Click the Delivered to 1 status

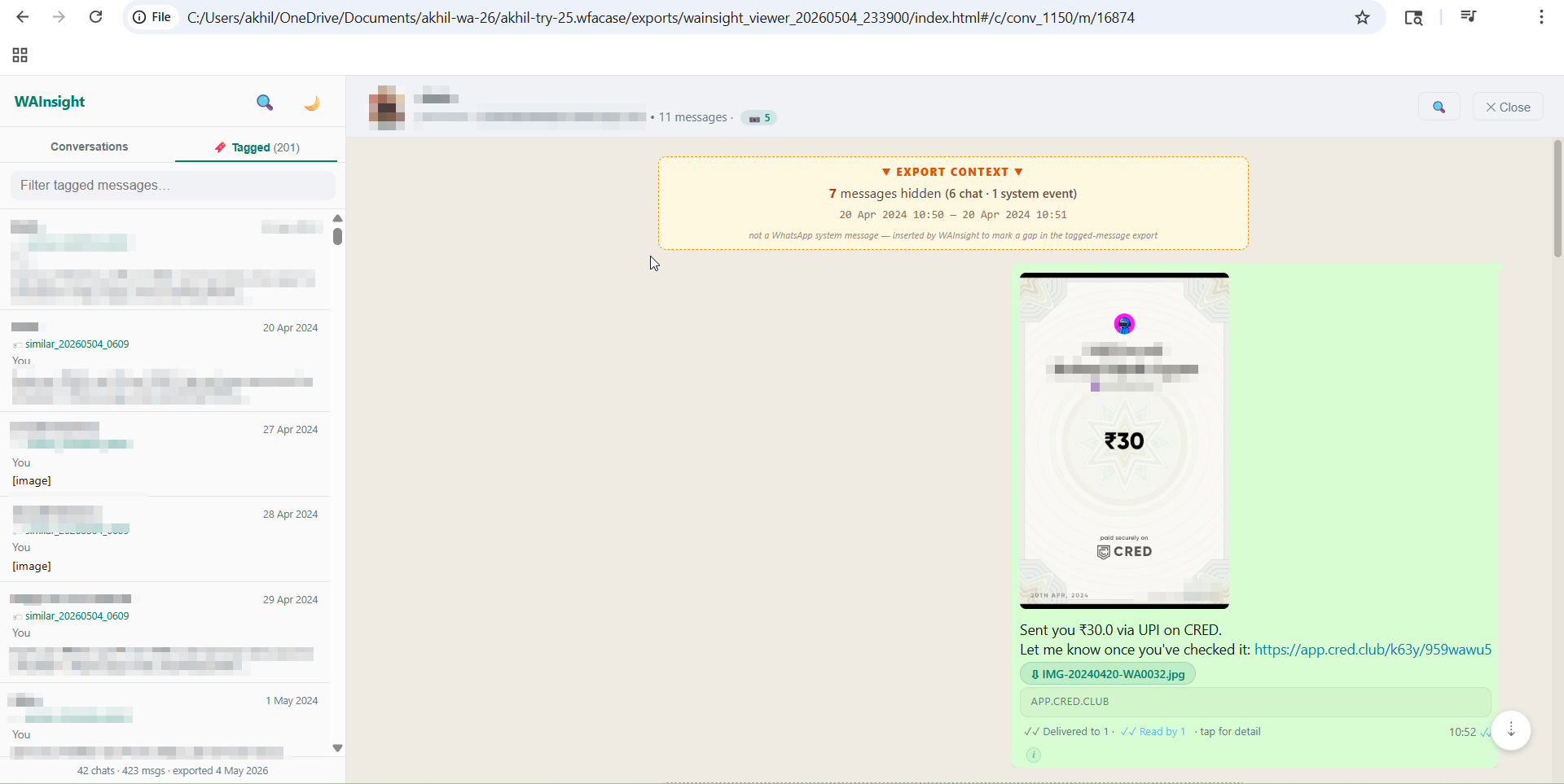point(1066,732)
